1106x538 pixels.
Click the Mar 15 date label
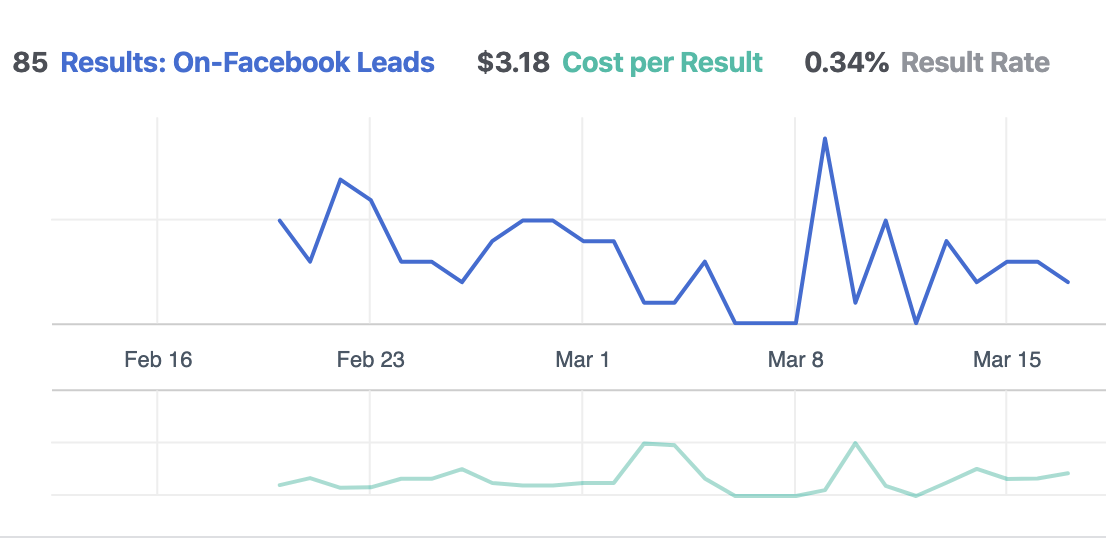pyautogui.click(x=1007, y=360)
